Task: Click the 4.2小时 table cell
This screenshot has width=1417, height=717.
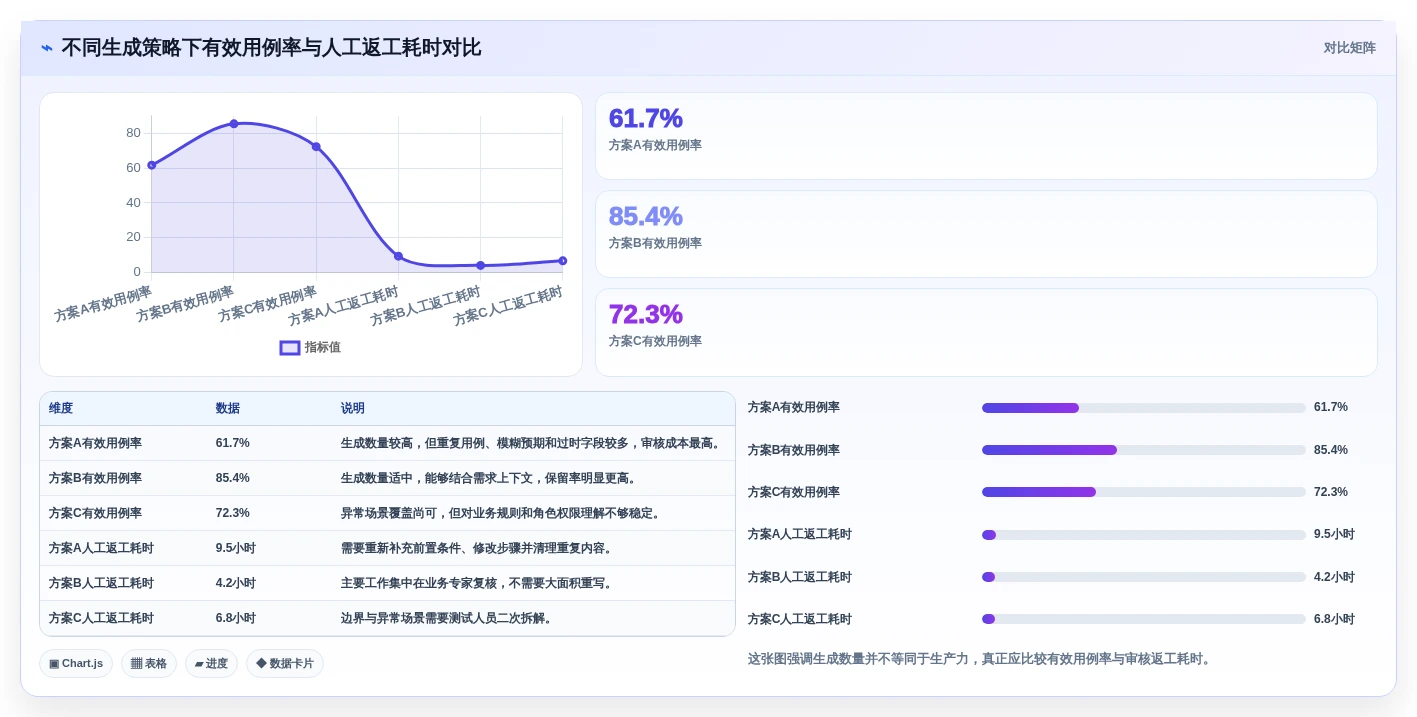Action: coord(236,583)
